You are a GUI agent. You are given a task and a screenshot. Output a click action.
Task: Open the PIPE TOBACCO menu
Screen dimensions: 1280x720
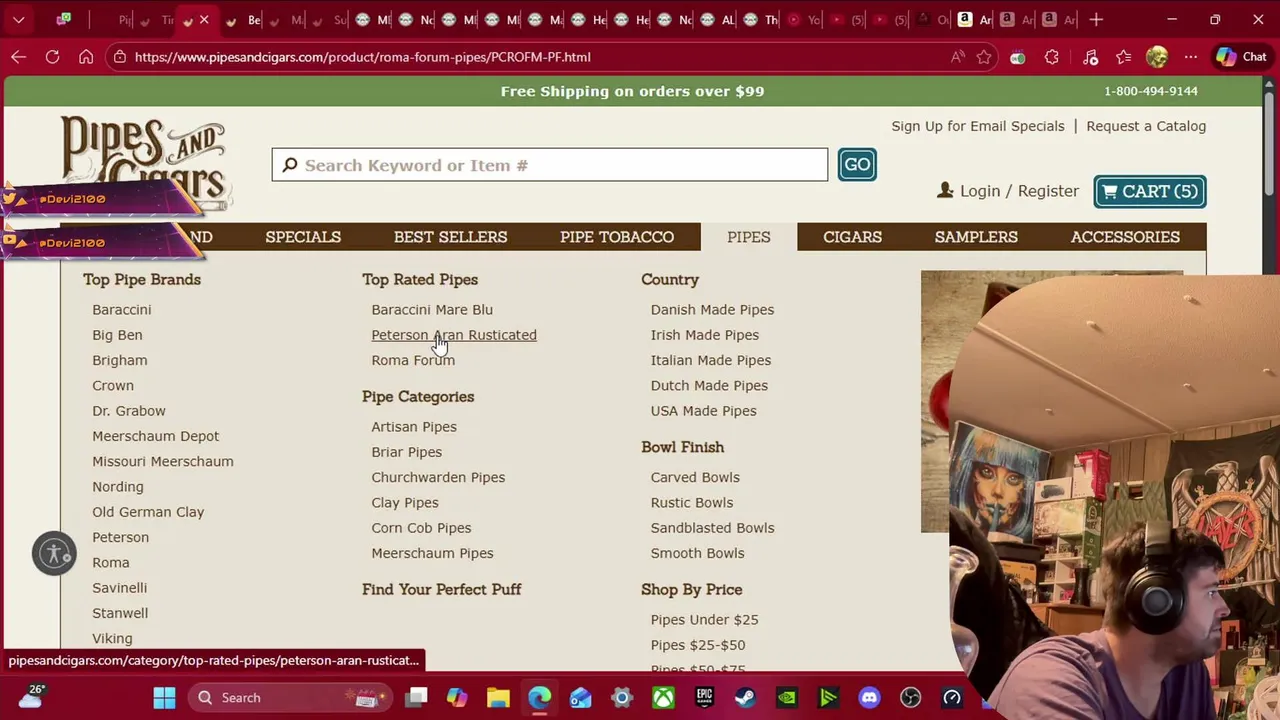(617, 237)
